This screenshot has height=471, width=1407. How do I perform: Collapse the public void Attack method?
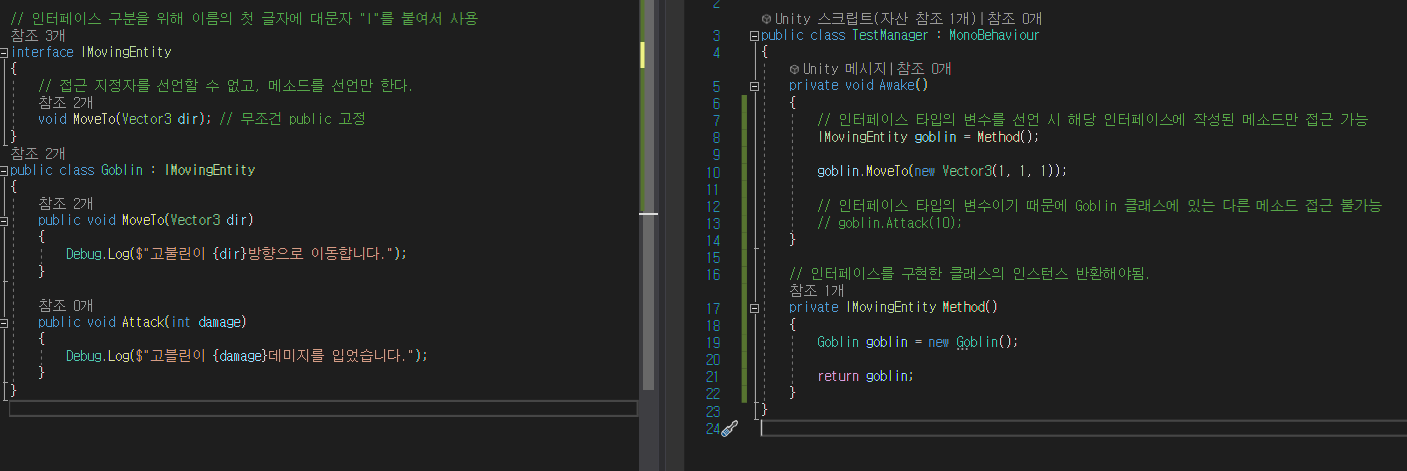5,322
